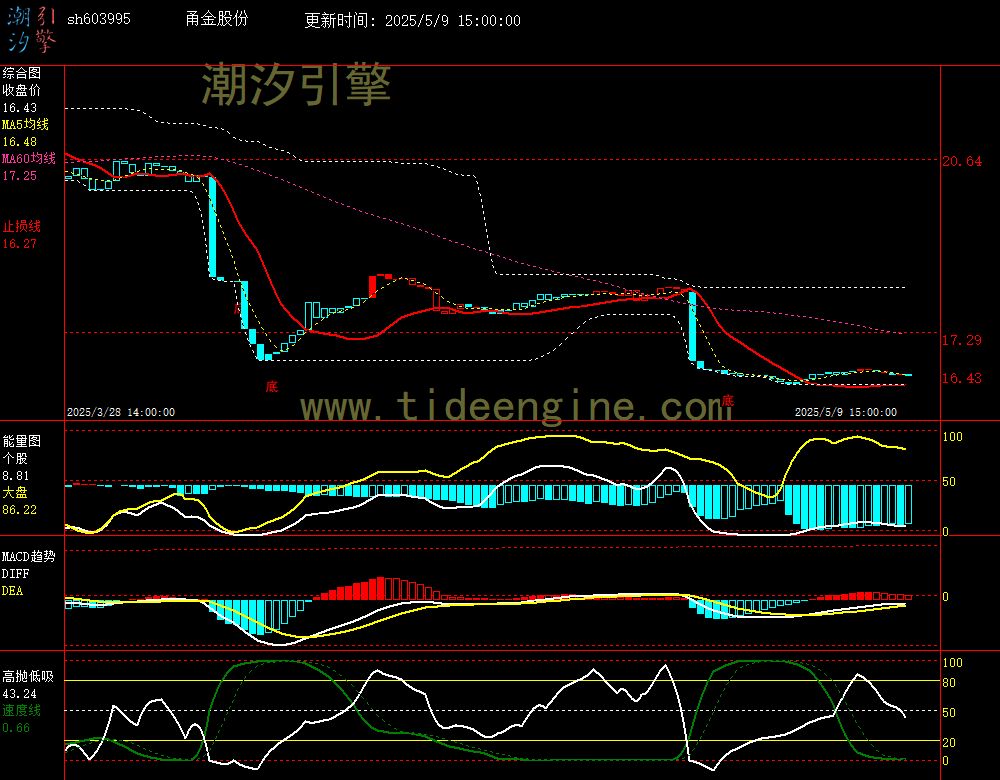Viewport: 1000px width, 780px height.
Task: Click the 速度线 legend label
Action: [22, 710]
